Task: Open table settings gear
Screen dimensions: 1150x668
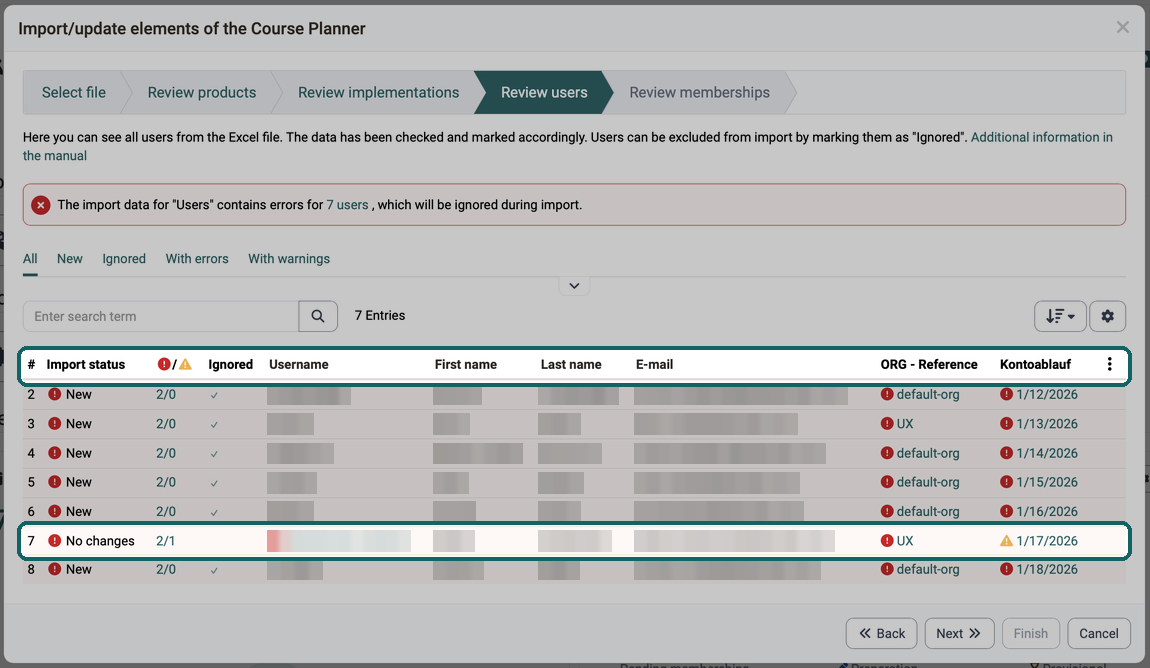Action: [x=1107, y=316]
